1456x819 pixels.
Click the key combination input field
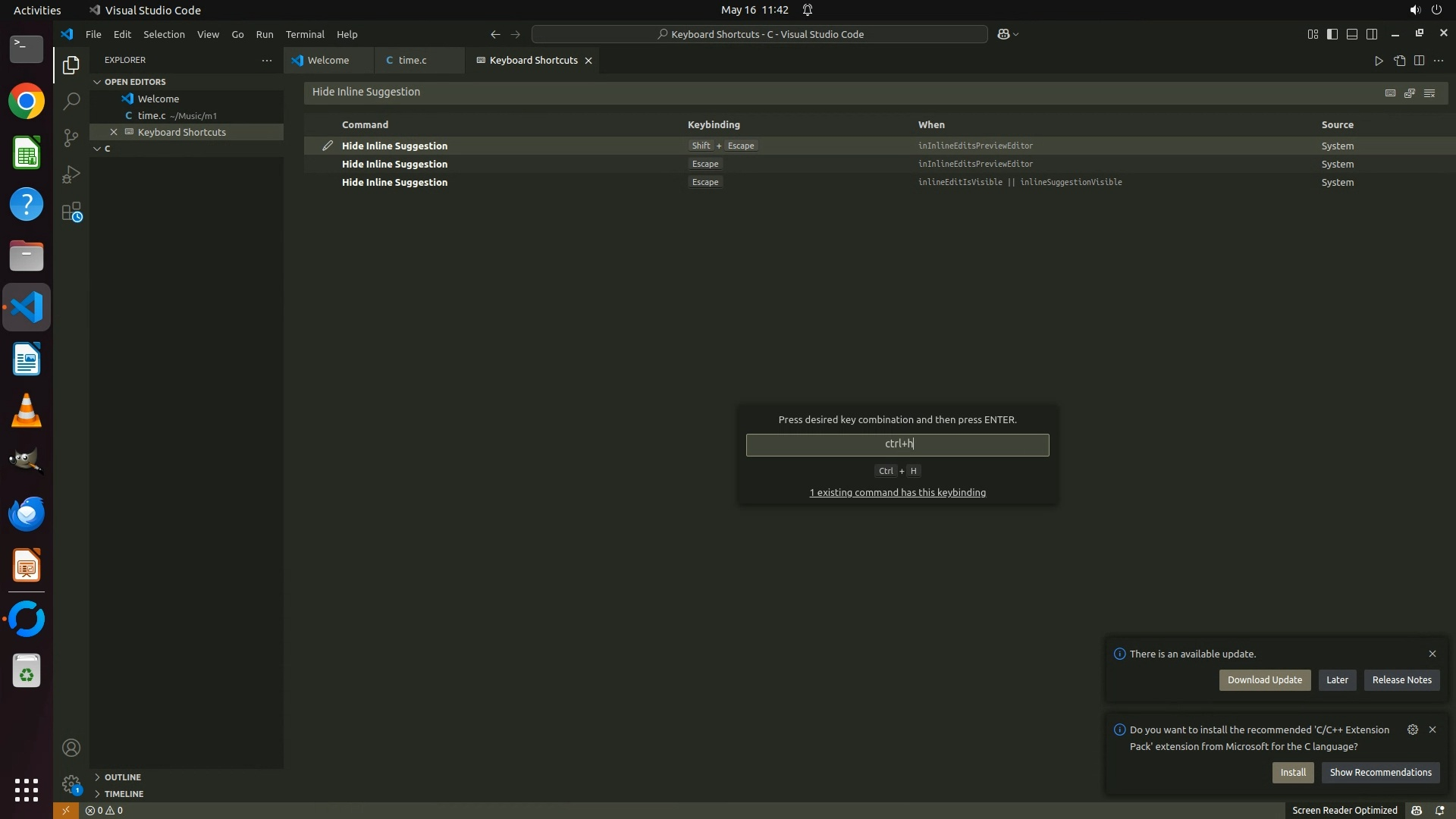click(897, 445)
